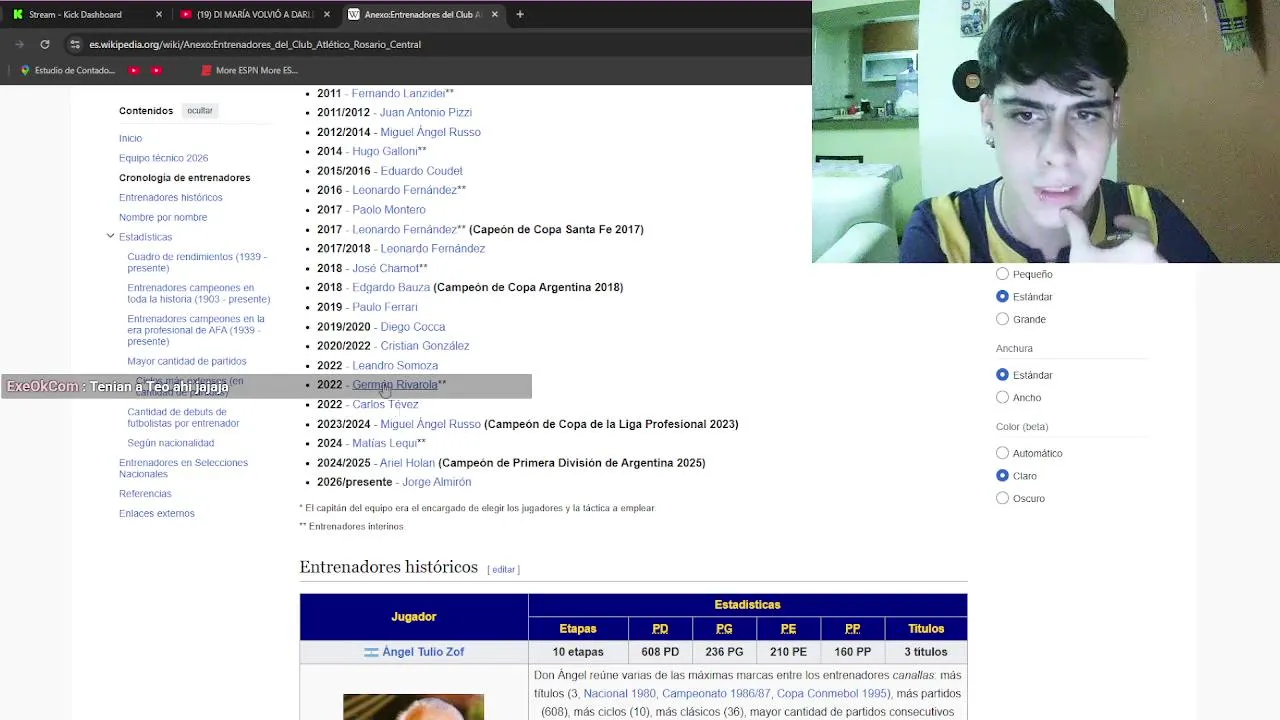This screenshot has height=720, width=1280.
Task: Open Paolo Montero link
Action: coord(388,209)
